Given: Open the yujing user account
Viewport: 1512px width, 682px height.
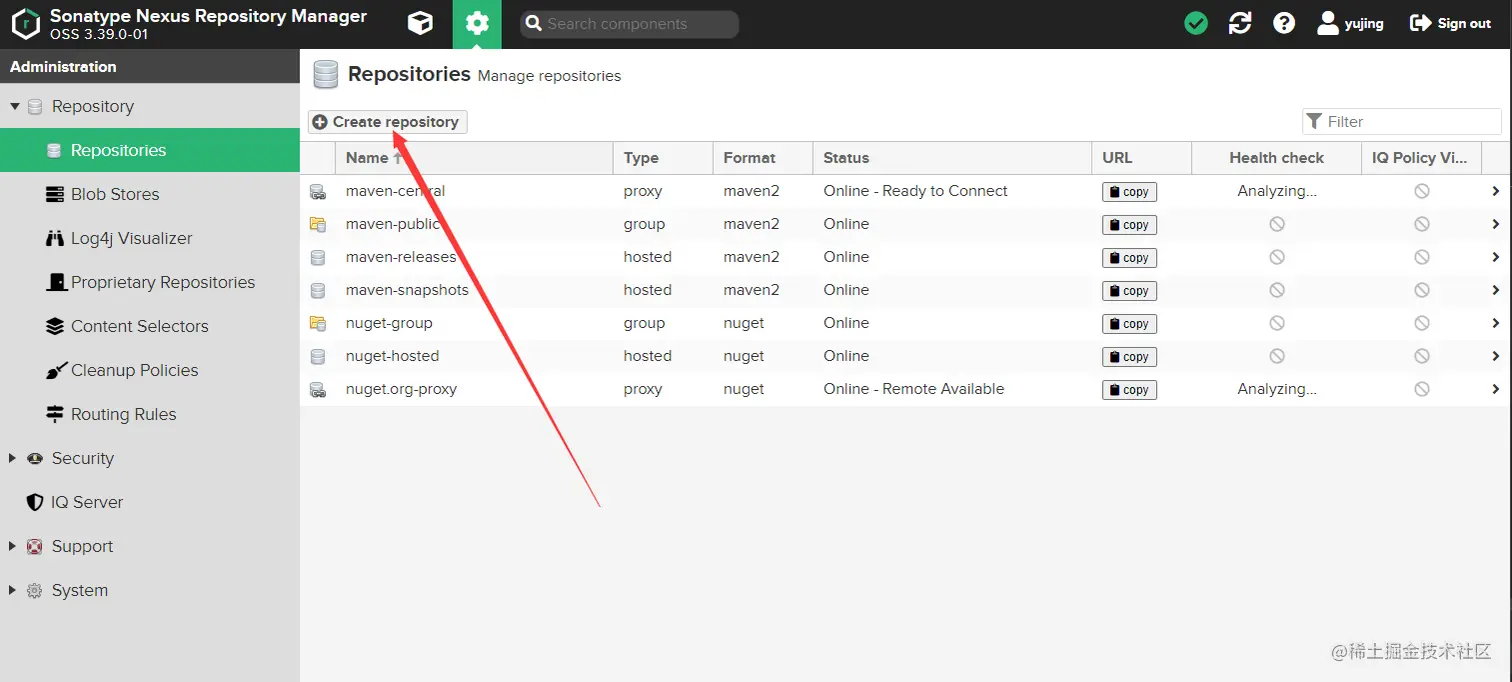Looking at the screenshot, I should point(1350,23).
